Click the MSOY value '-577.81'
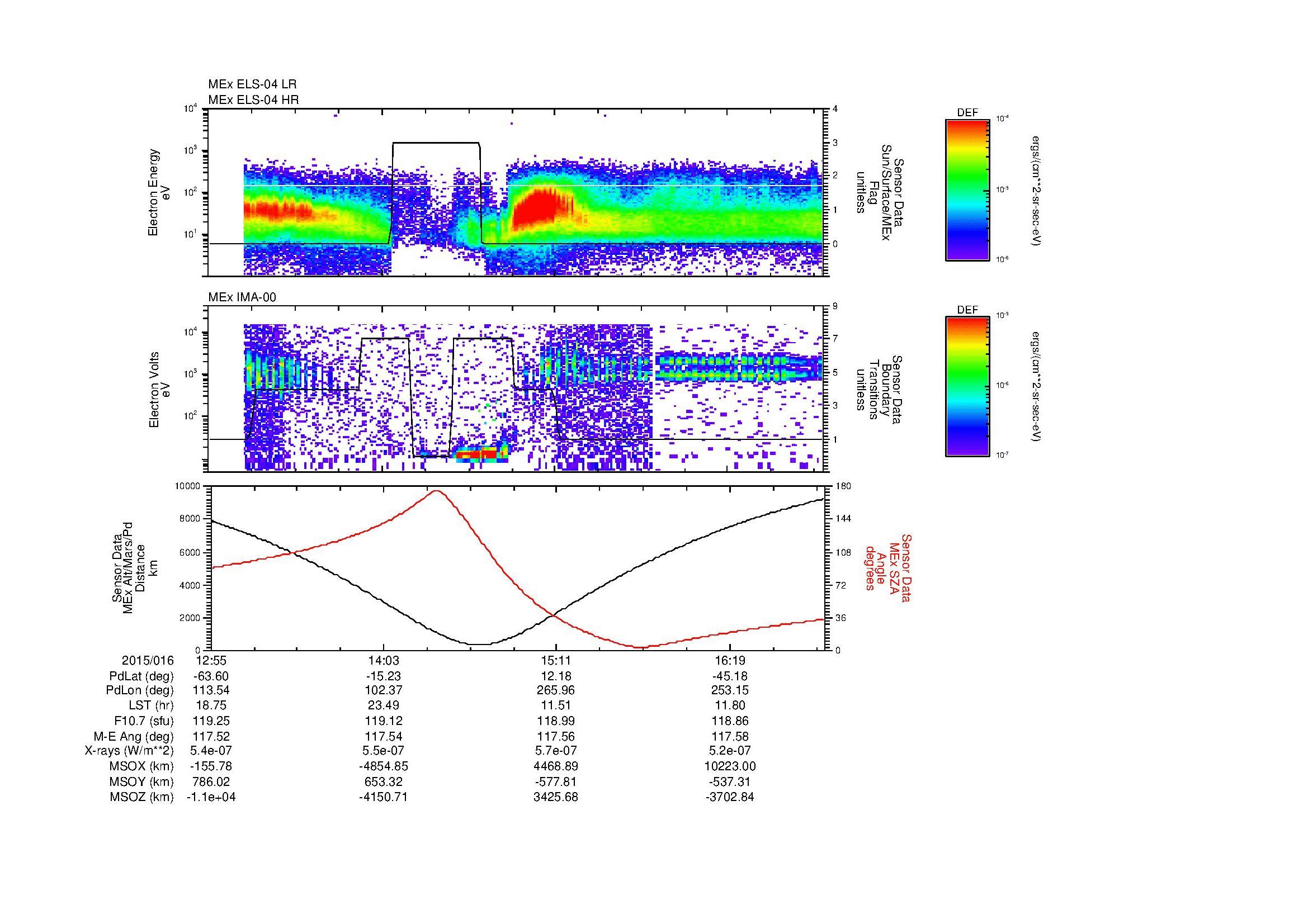 (556, 782)
